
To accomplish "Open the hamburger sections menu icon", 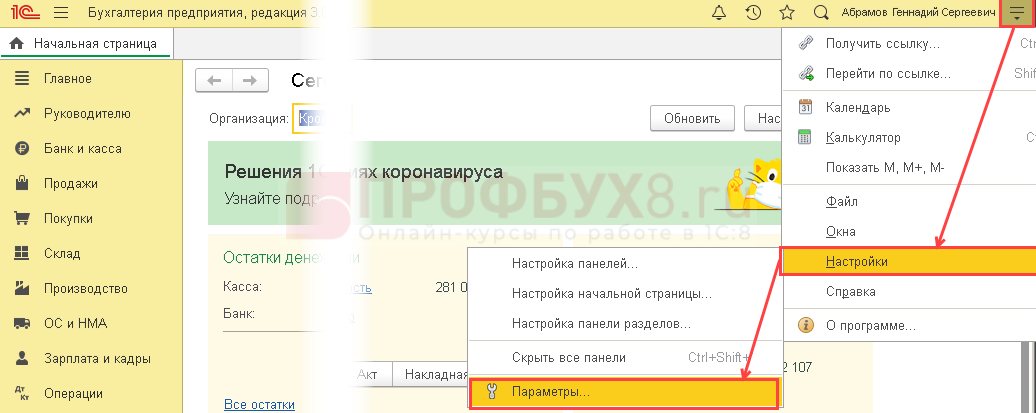I will [59, 14].
